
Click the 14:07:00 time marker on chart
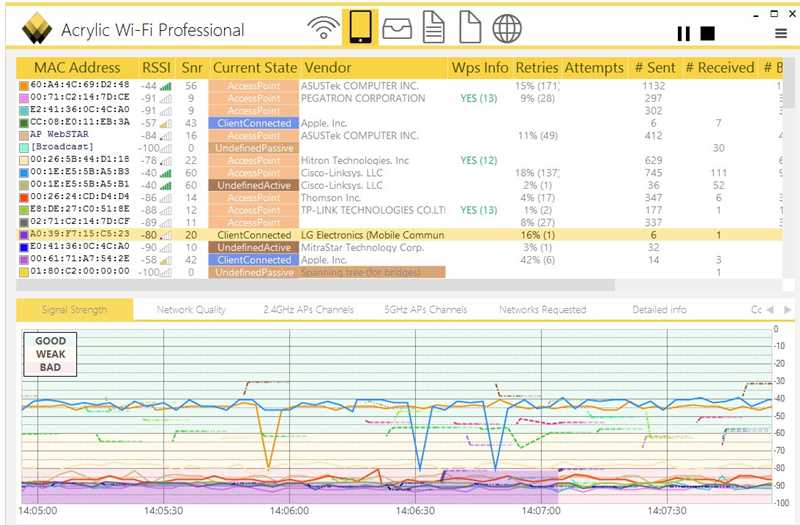pyautogui.click(x=541, y=511)
